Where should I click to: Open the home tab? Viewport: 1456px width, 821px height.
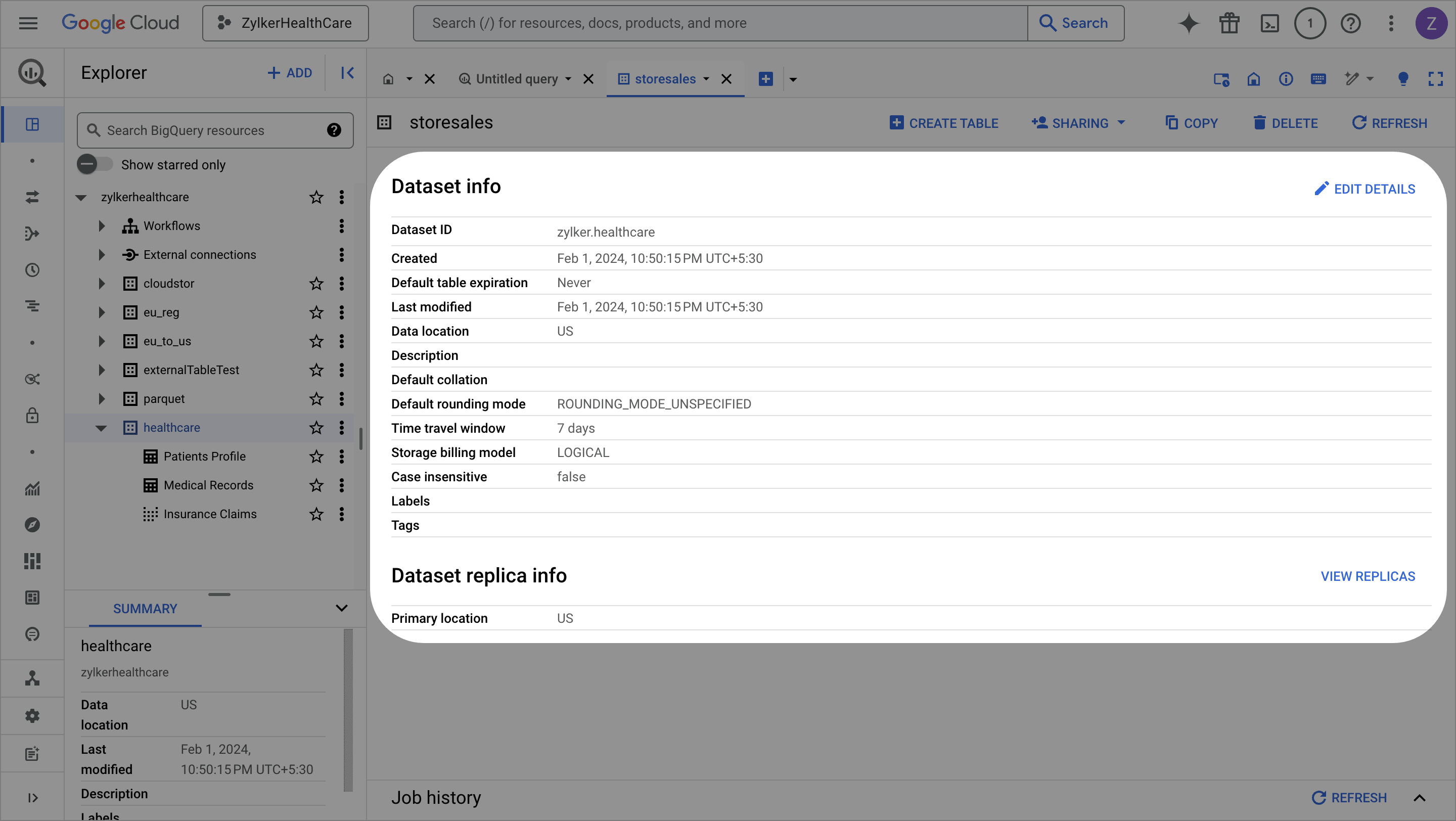click(388, 79)
